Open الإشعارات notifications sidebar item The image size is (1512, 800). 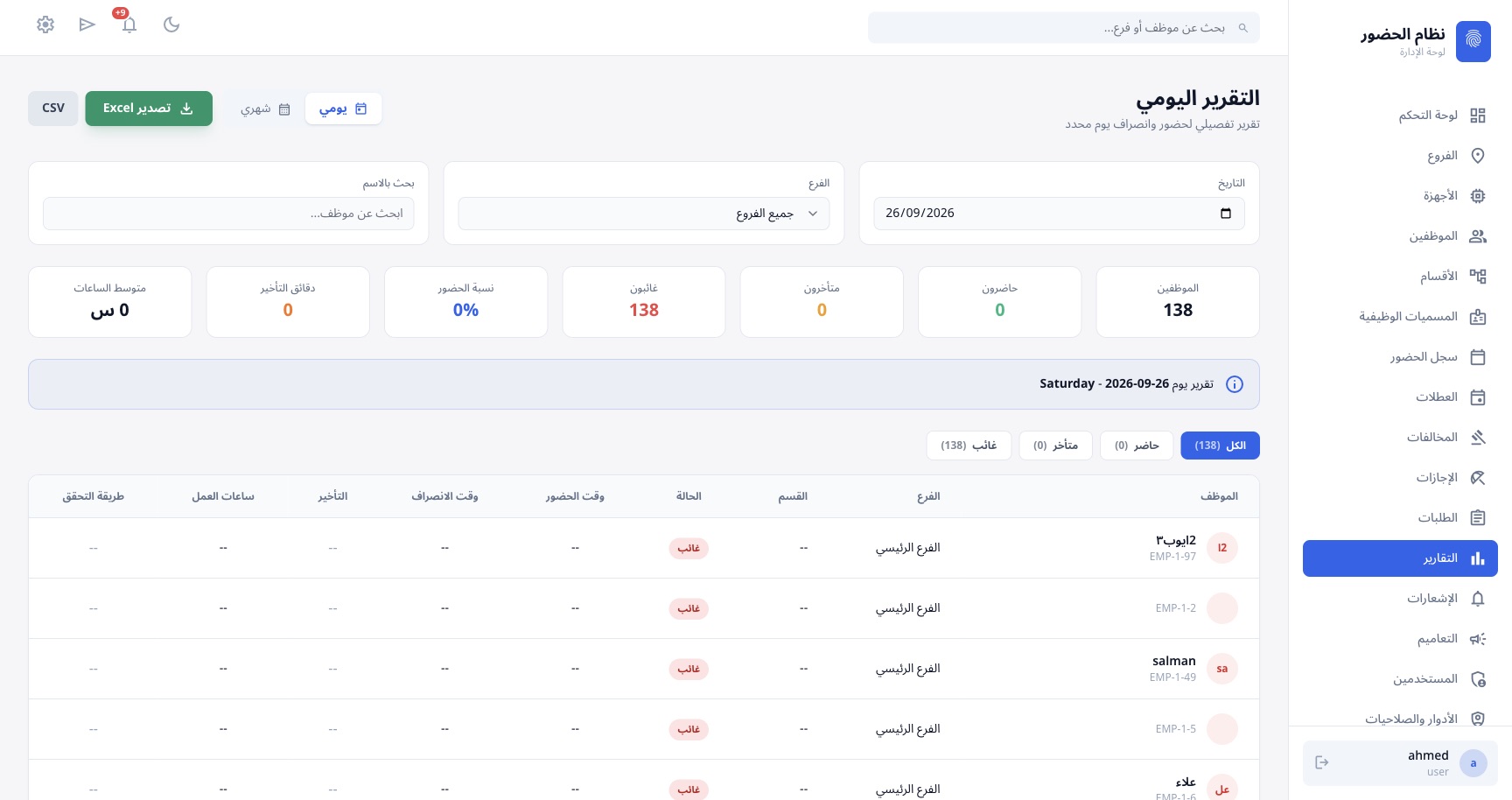(1400, 599)
